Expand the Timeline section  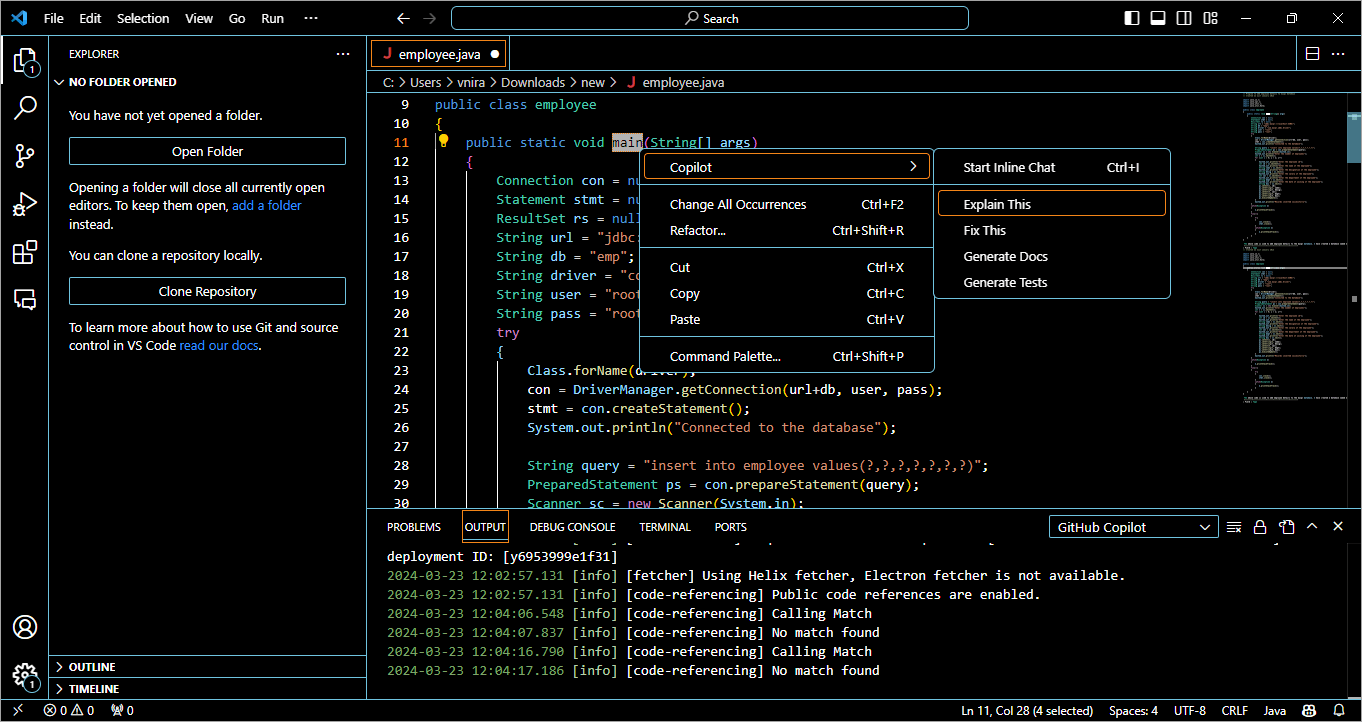click(94, 689)
